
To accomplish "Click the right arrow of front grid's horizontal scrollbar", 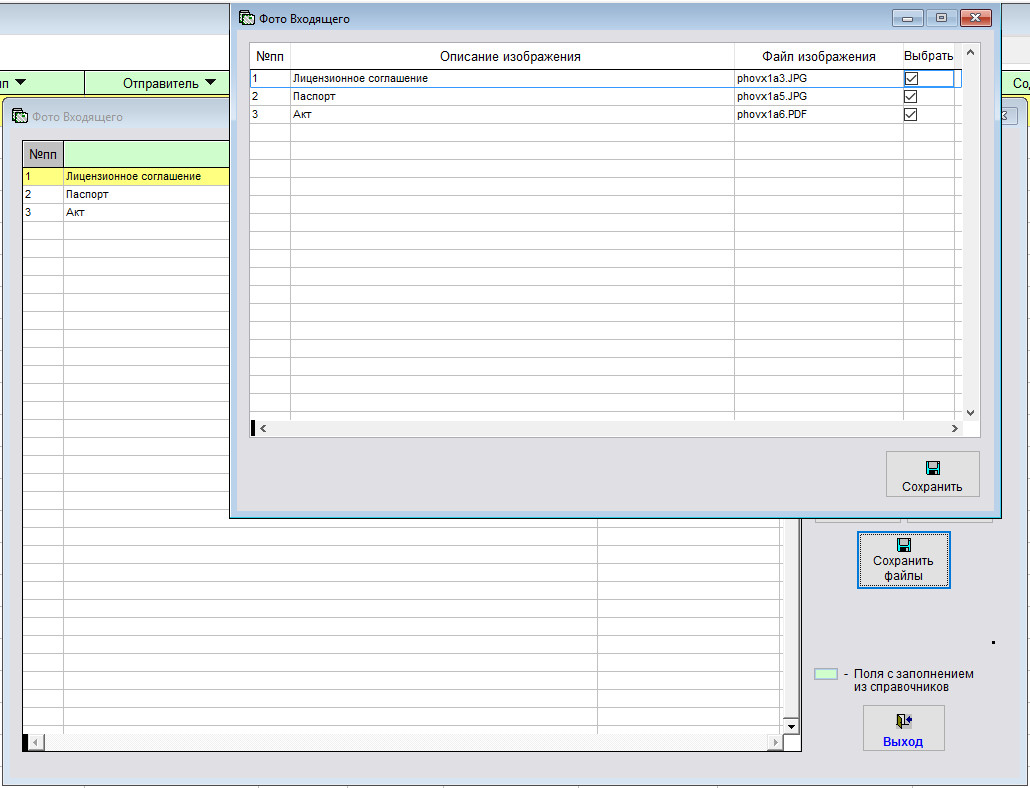I will tap(955, 428).
